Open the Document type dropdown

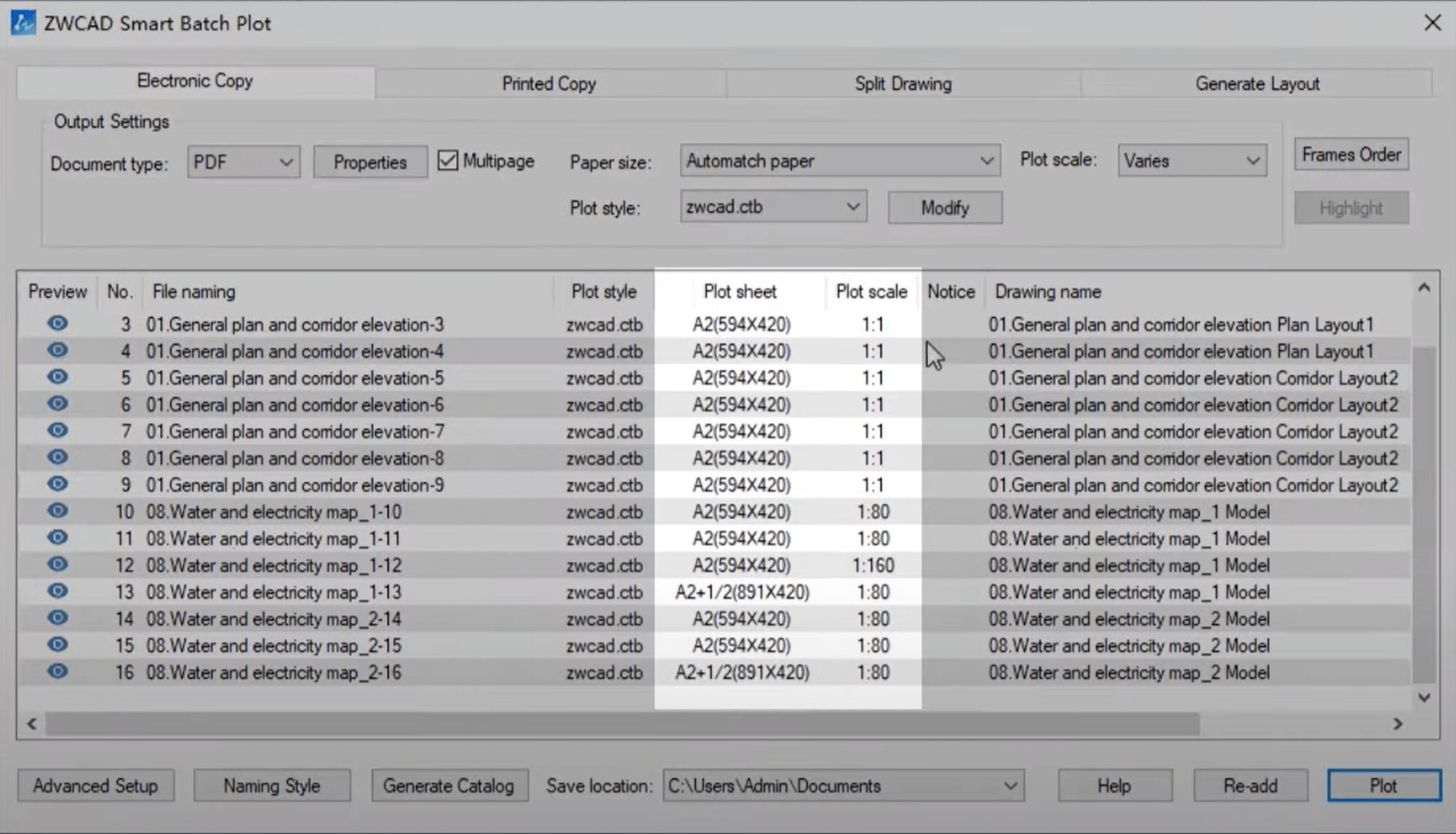coord(243,162)
